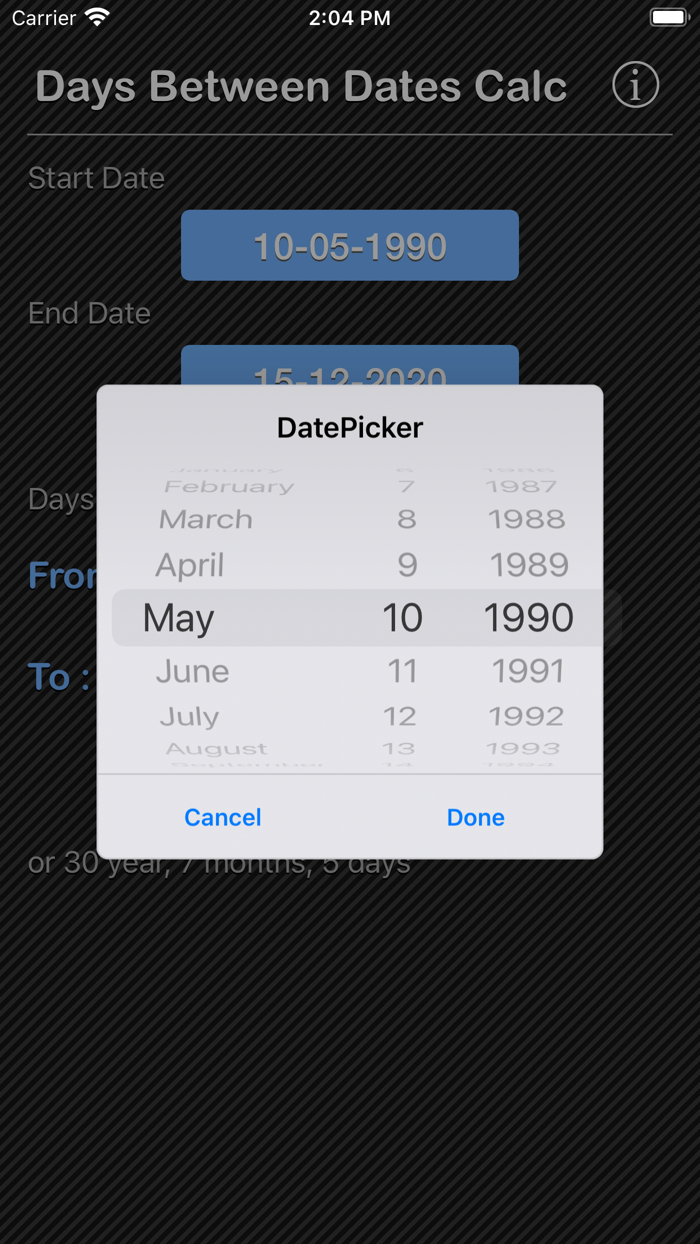Select June in the month wheel
Image resolution: width=700 pixels, height=1244 pixels.
pos(192,671)
